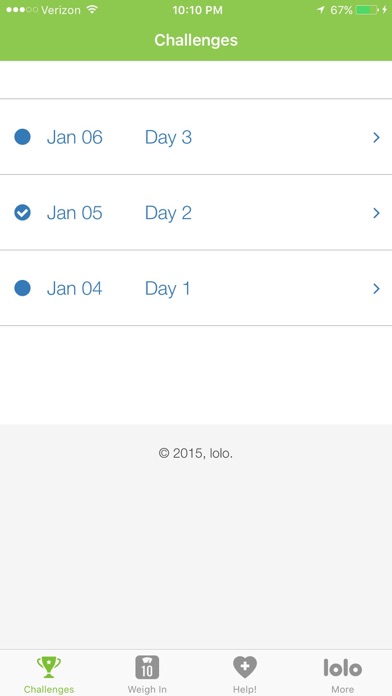Switch to the Help! tab label

[x=245, y=689]
